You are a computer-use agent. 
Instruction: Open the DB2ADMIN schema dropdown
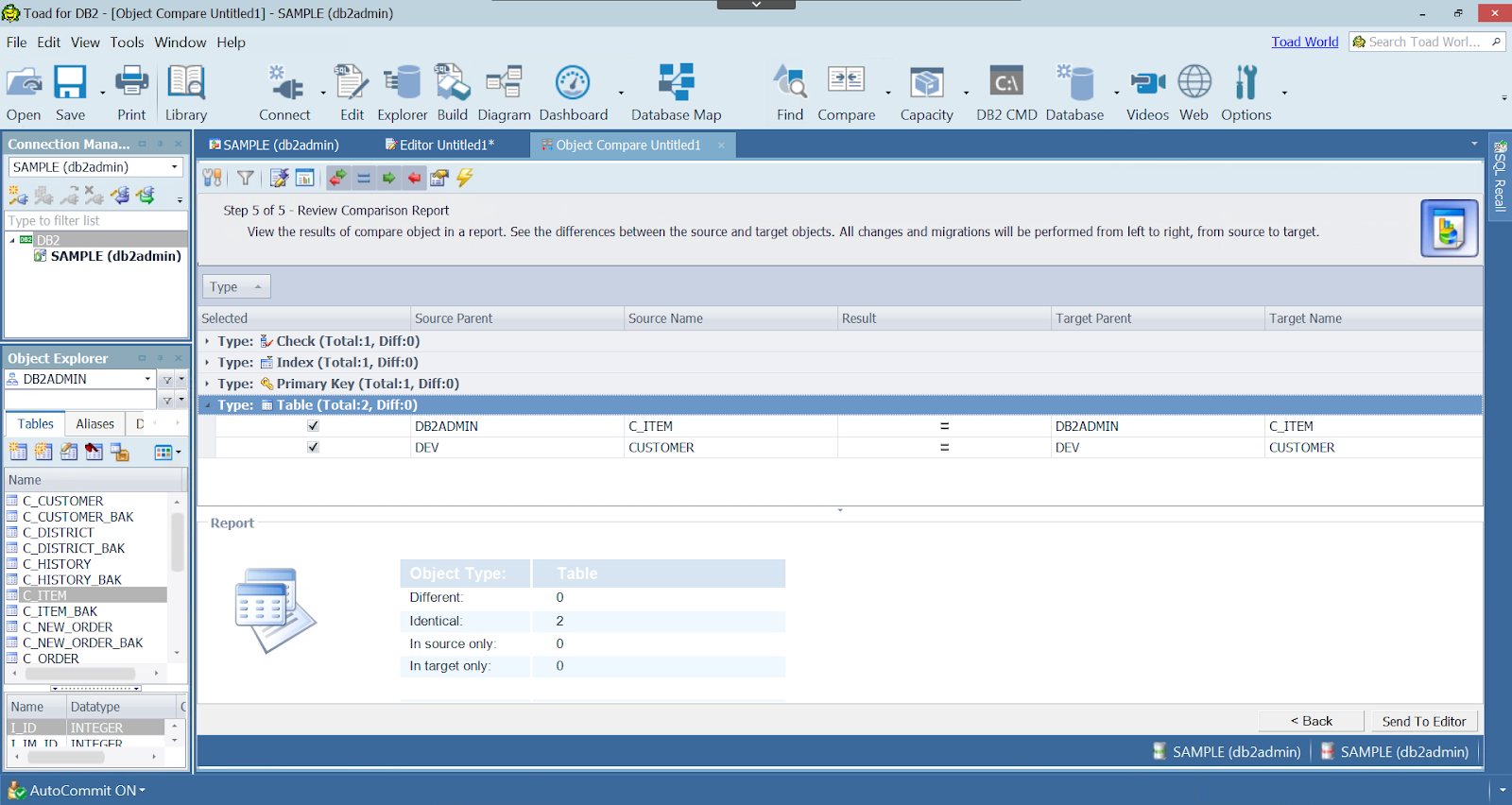pyautogui.click(x=147, y=379)
